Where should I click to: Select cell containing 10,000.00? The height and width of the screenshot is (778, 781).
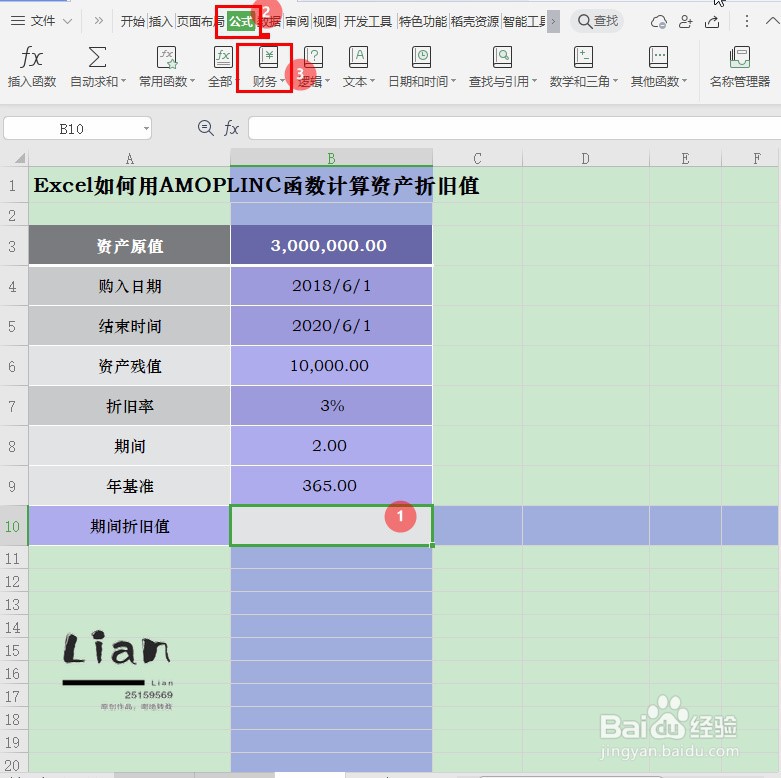[331, 366]
